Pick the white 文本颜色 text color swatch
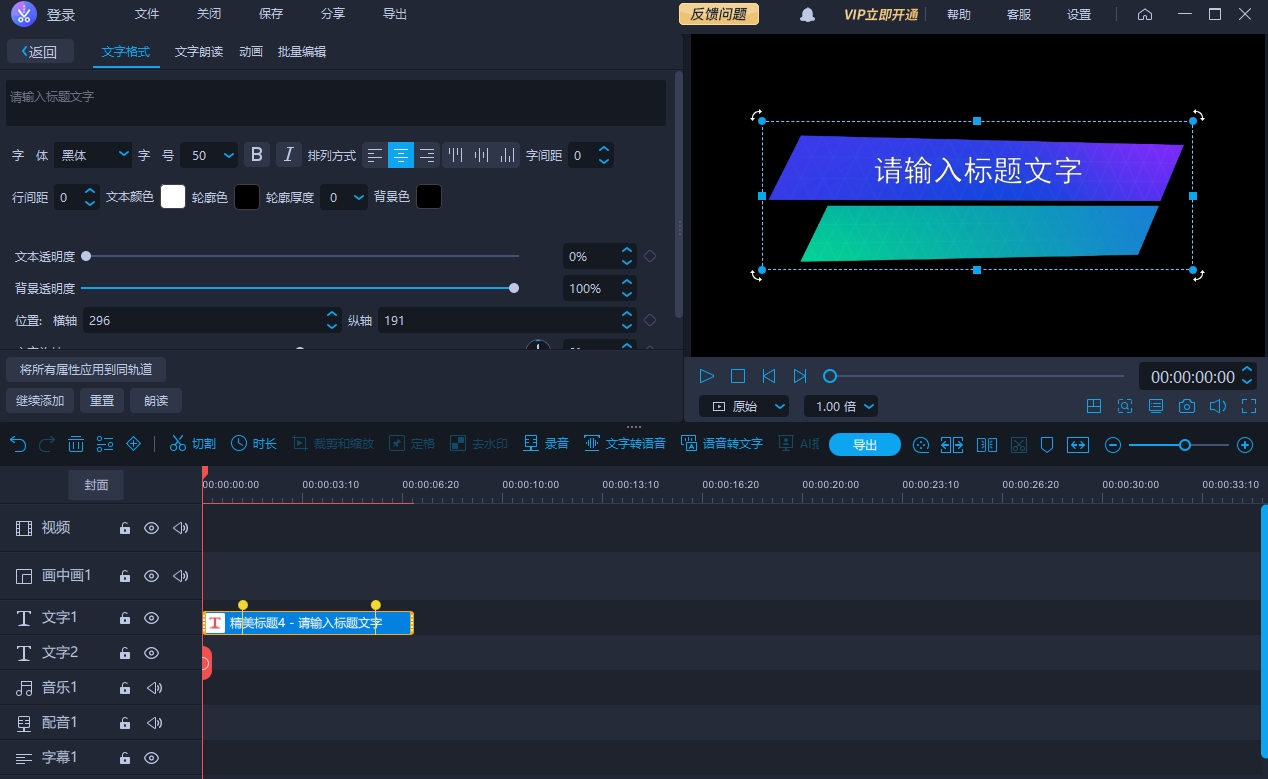The image size is (1268, 779). coord(173,197)
